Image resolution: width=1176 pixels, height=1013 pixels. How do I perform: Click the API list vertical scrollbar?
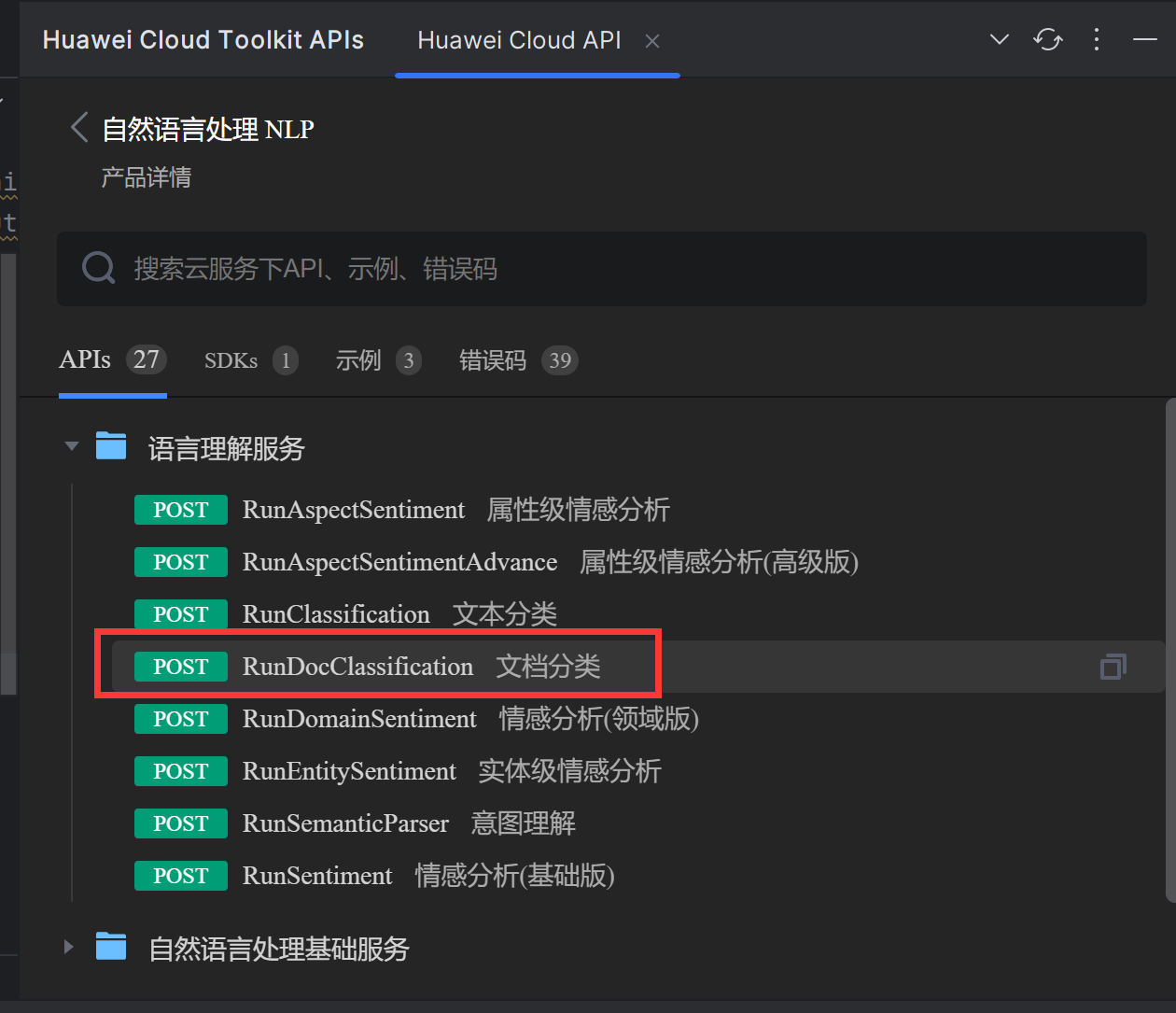(1170, 650)
